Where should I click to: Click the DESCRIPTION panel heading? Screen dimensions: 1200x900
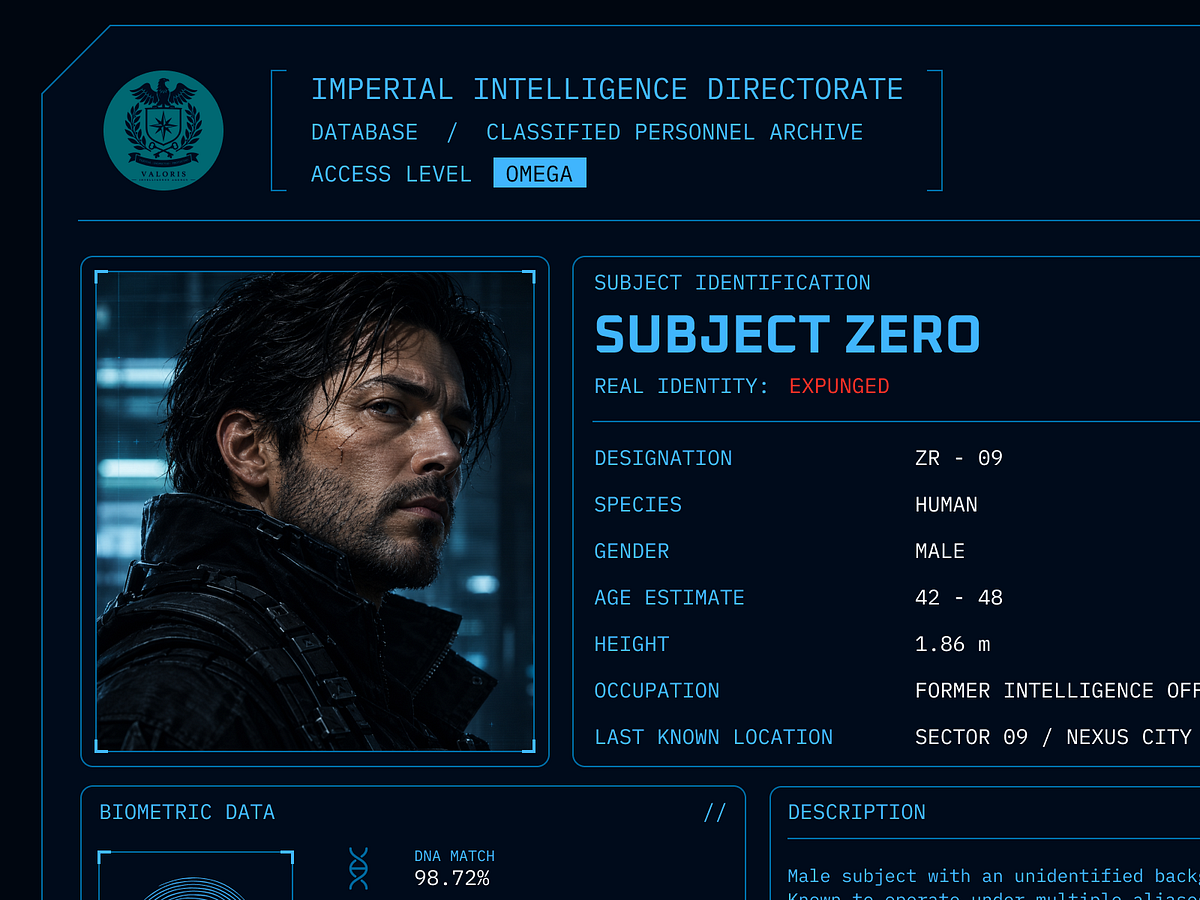(857, 813)
